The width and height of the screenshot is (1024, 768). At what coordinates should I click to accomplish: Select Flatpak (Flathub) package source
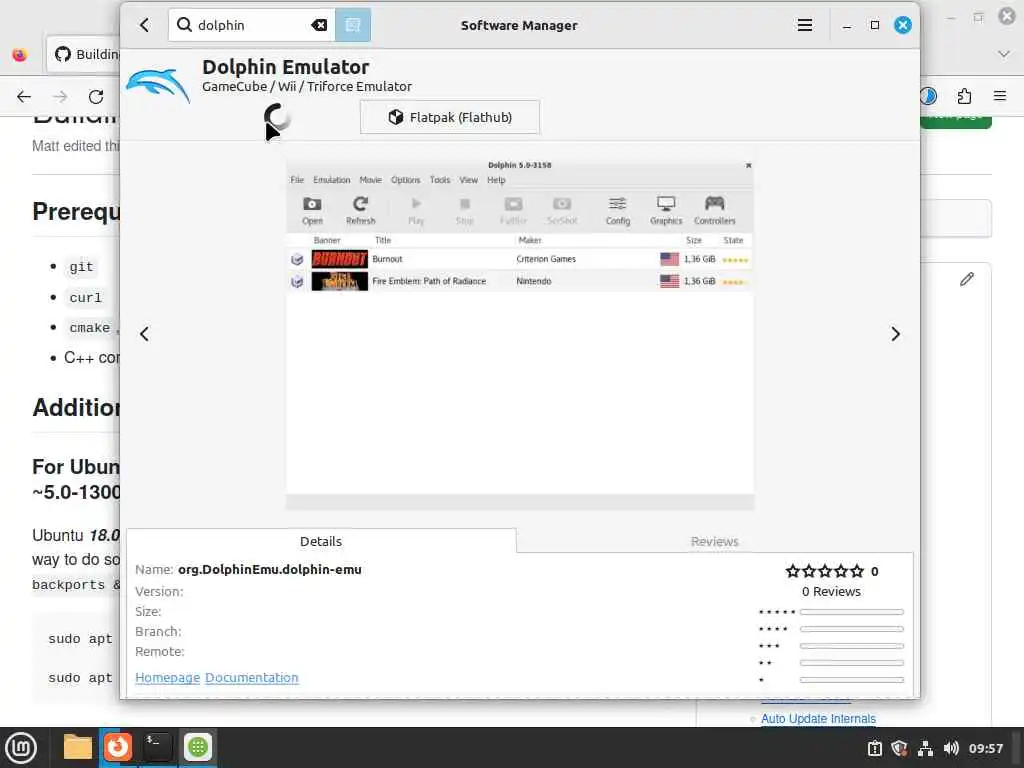click(x=450, y=117)
